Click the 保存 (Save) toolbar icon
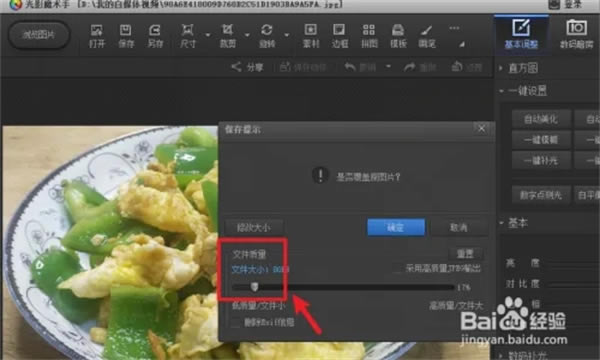 coord(126,36)
